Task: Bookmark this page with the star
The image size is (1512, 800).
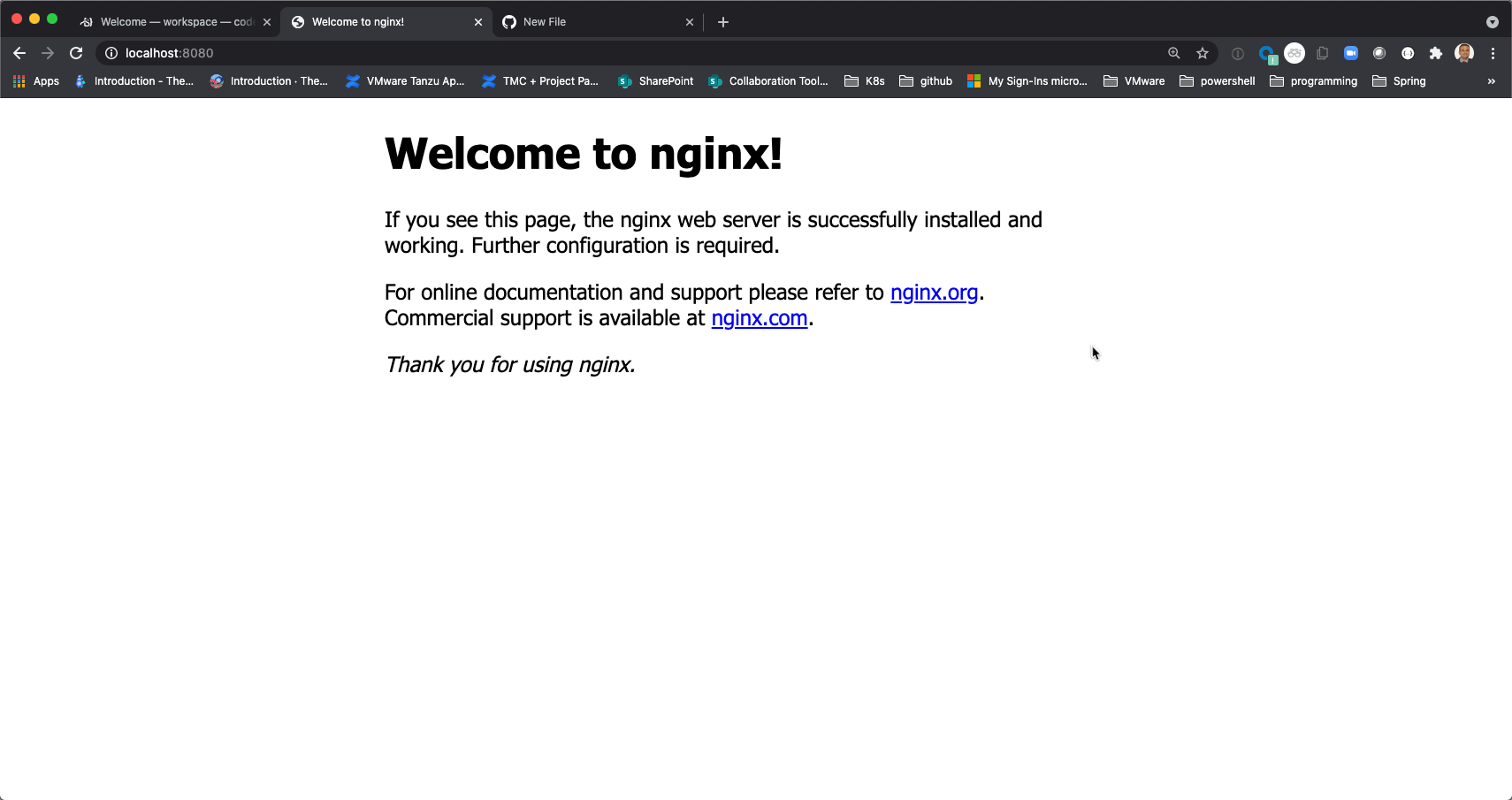Action: tap(1203, 53)
